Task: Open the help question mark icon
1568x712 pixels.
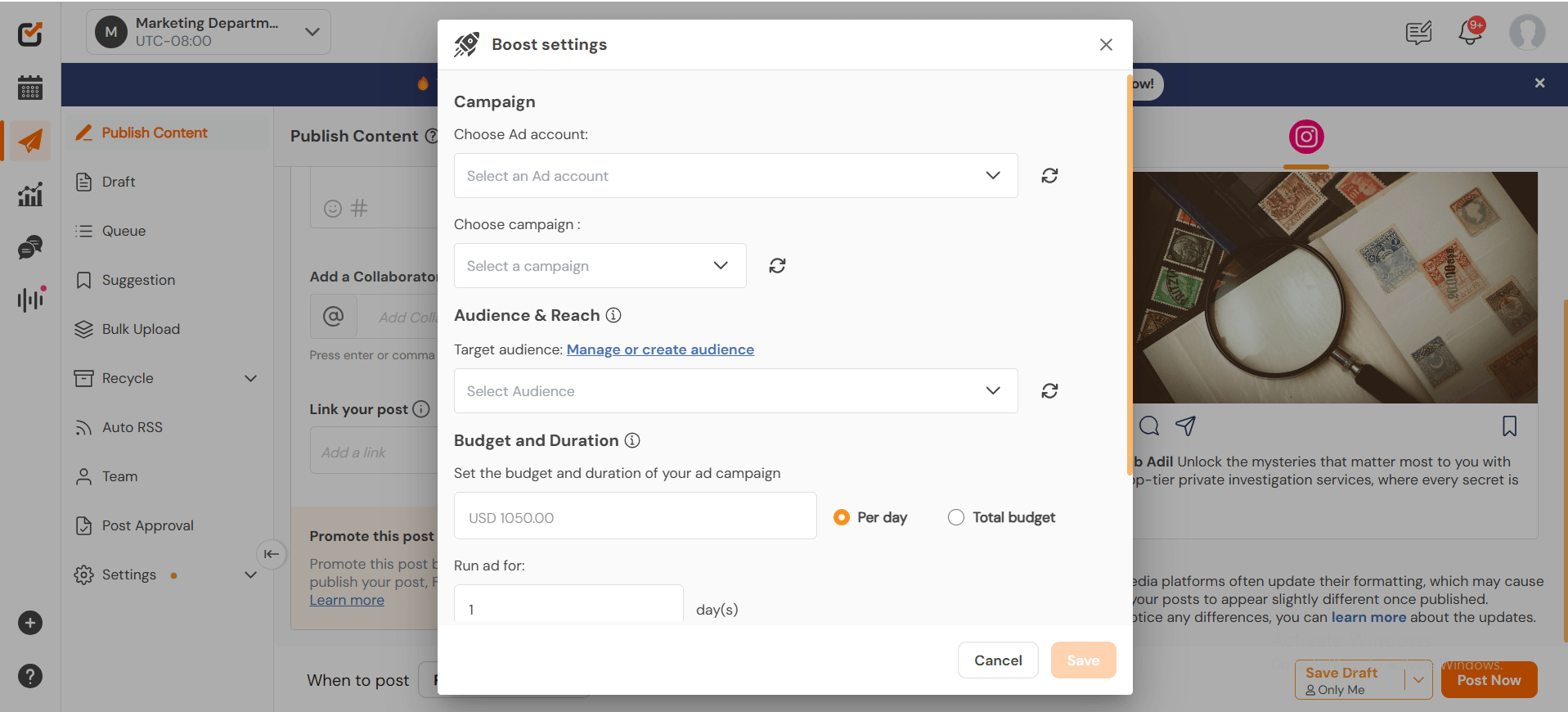Action: pyautogui.click(x=30, y=676)
